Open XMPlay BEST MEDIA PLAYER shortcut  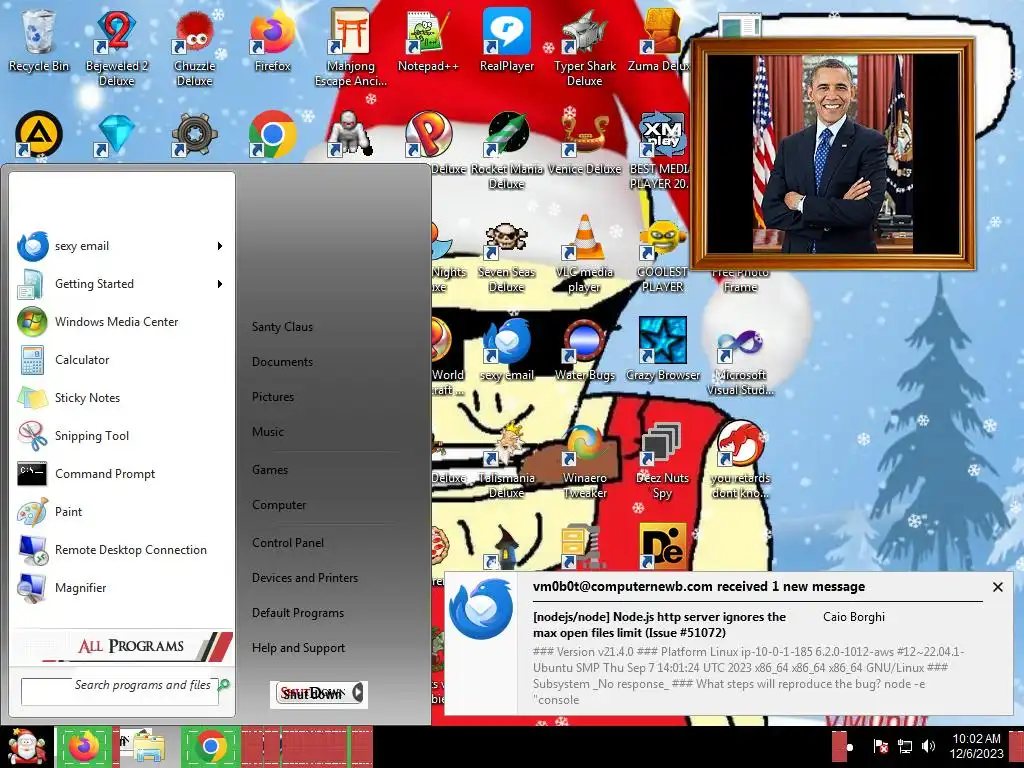tap(660, 150)
